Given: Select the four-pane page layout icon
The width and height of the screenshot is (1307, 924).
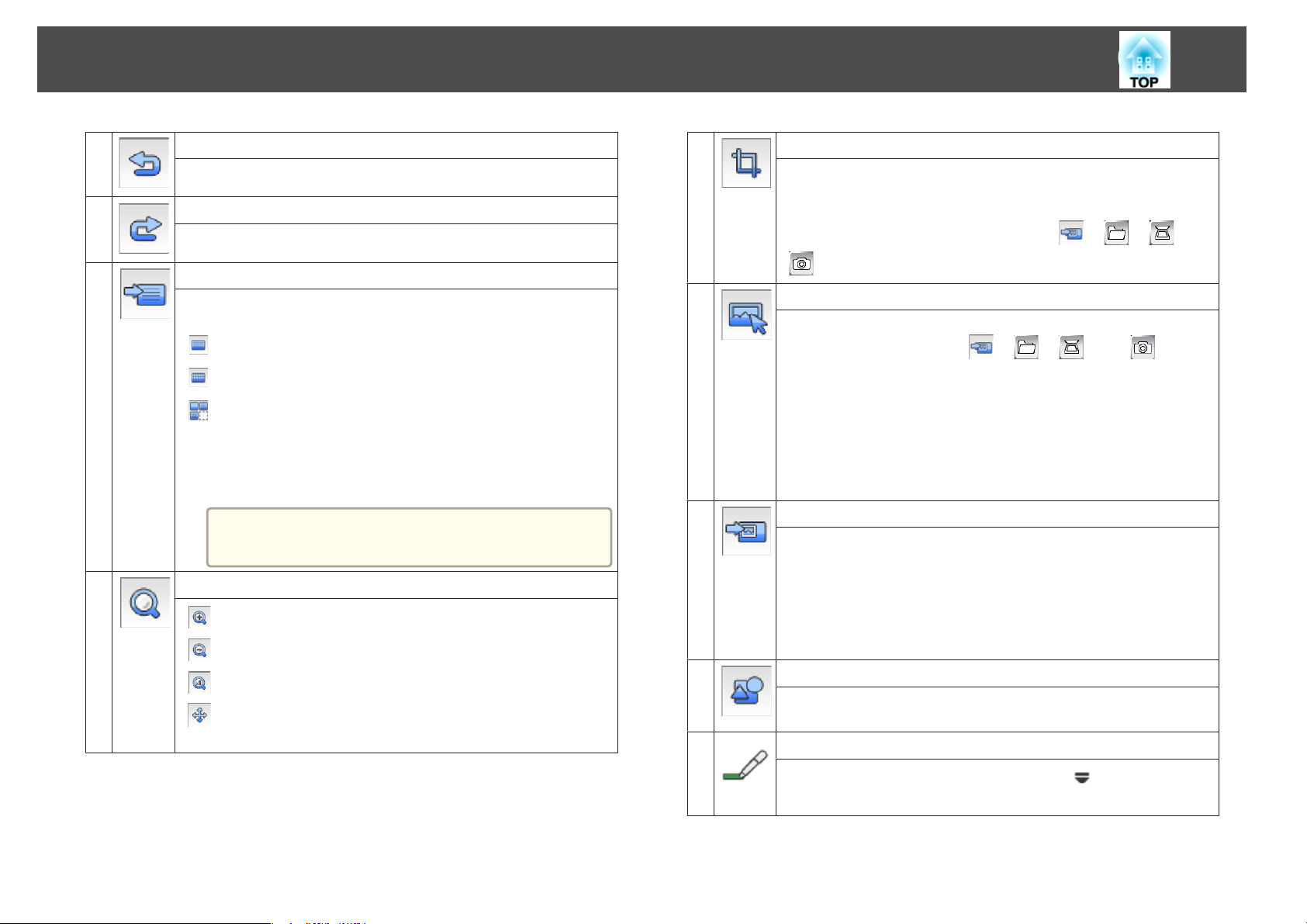Looking at the screenshot, I should pos(199,410).
